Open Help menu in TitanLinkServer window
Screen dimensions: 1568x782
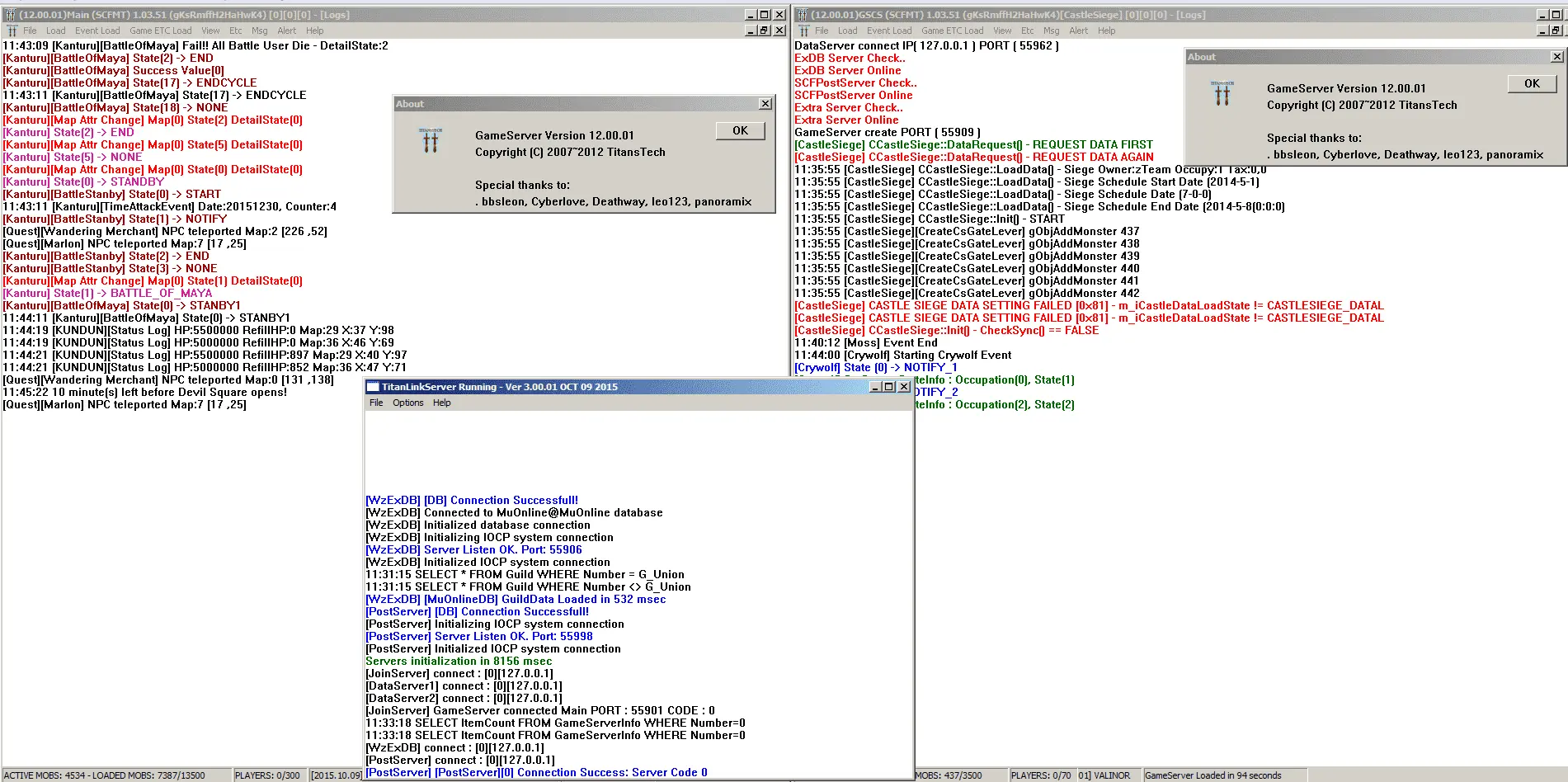click(x=442, y=403)
